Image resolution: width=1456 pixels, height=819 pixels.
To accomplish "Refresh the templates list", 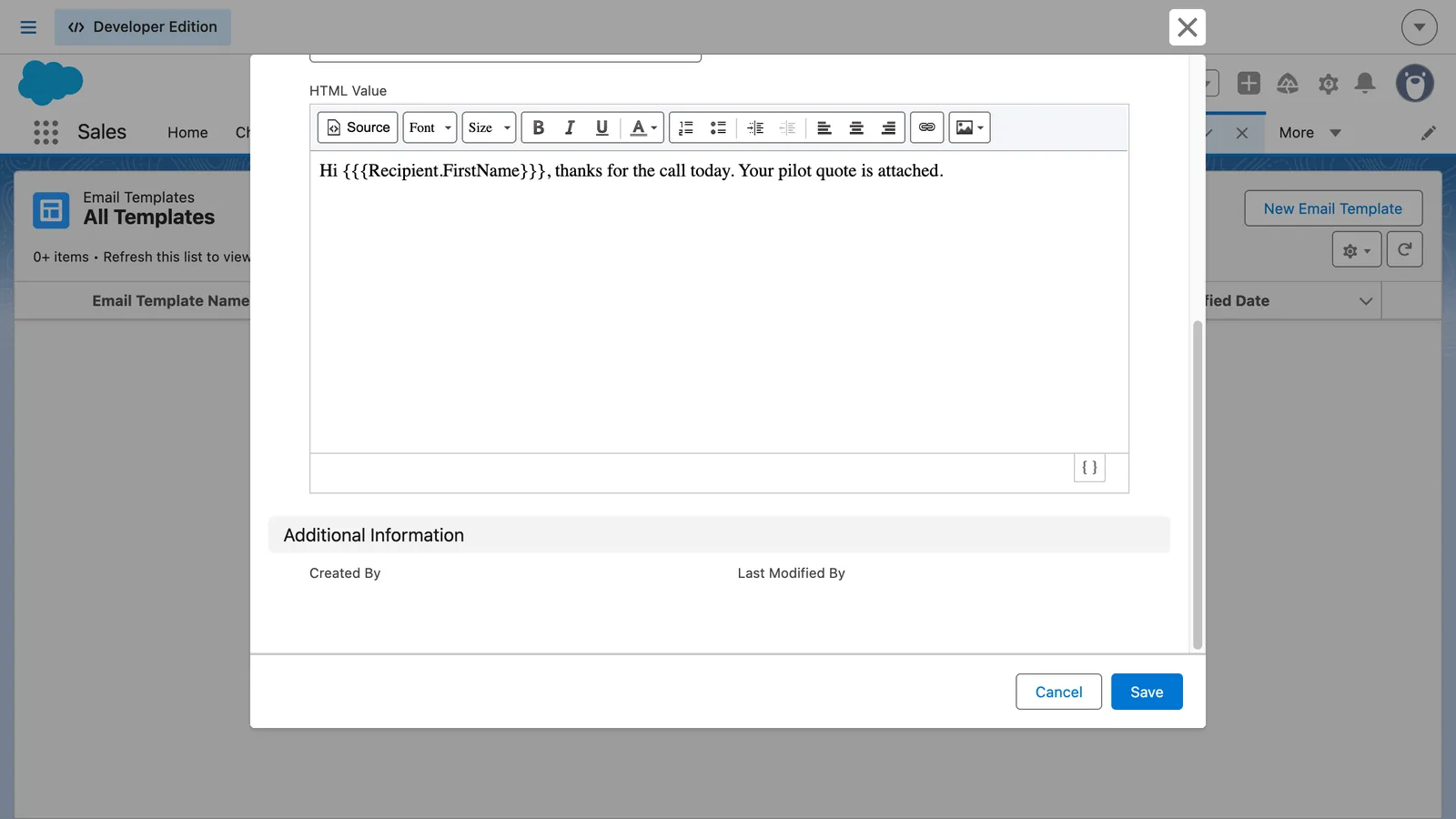I will [1404, 249].
